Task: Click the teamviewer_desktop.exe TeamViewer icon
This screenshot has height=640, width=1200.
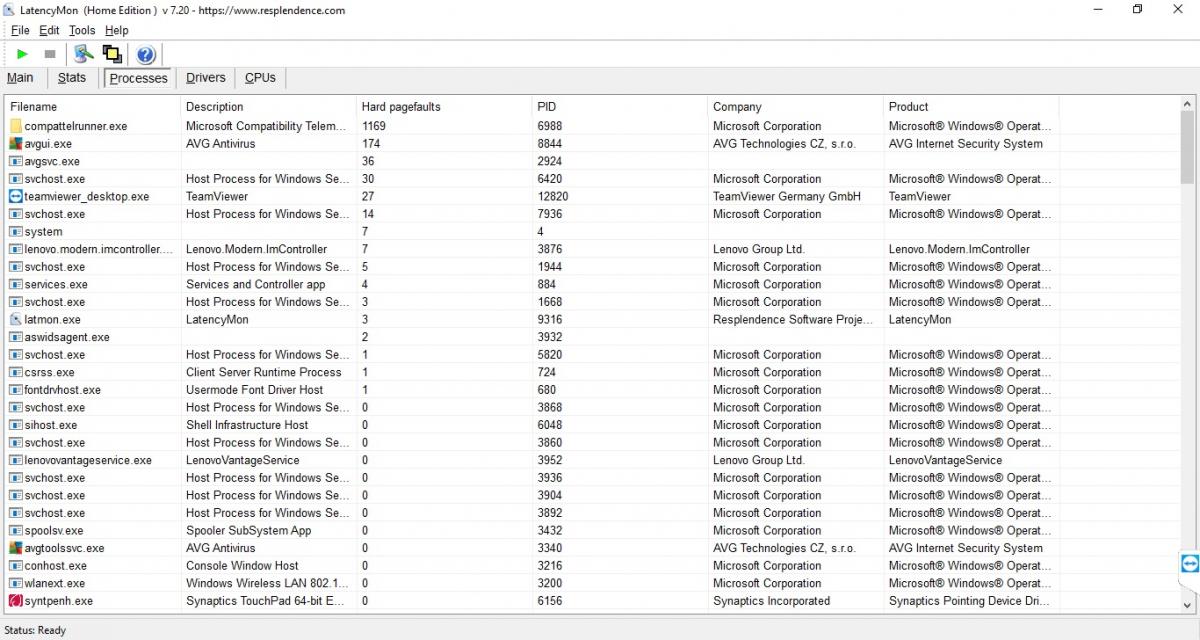Action: (16, 197)
